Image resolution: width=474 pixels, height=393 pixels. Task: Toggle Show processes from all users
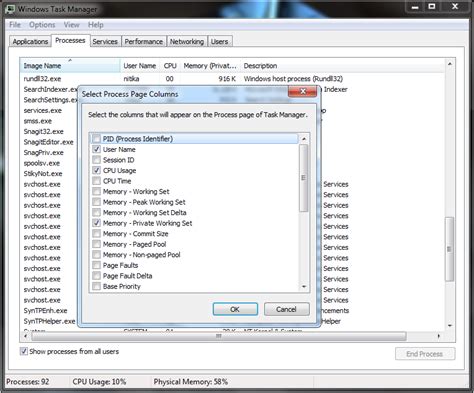[24, 351]
